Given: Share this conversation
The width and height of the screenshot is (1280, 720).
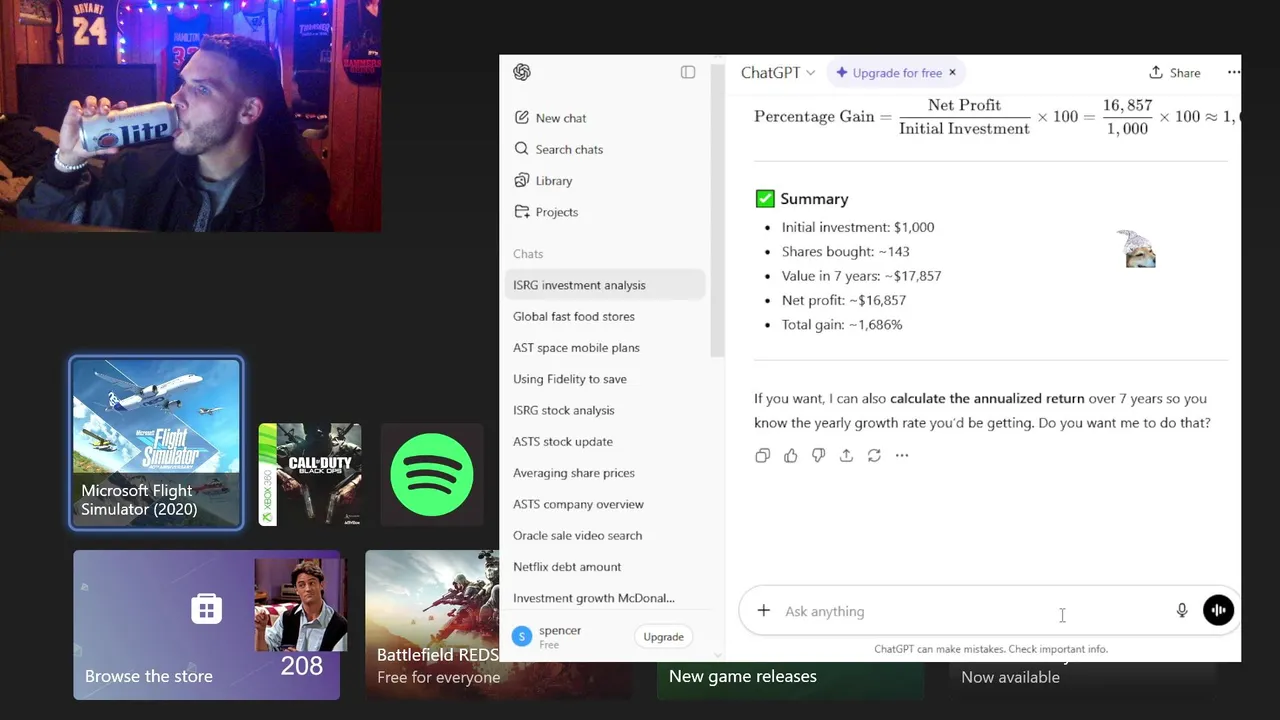Looking at the screenshot, I should coord(1175,73).
